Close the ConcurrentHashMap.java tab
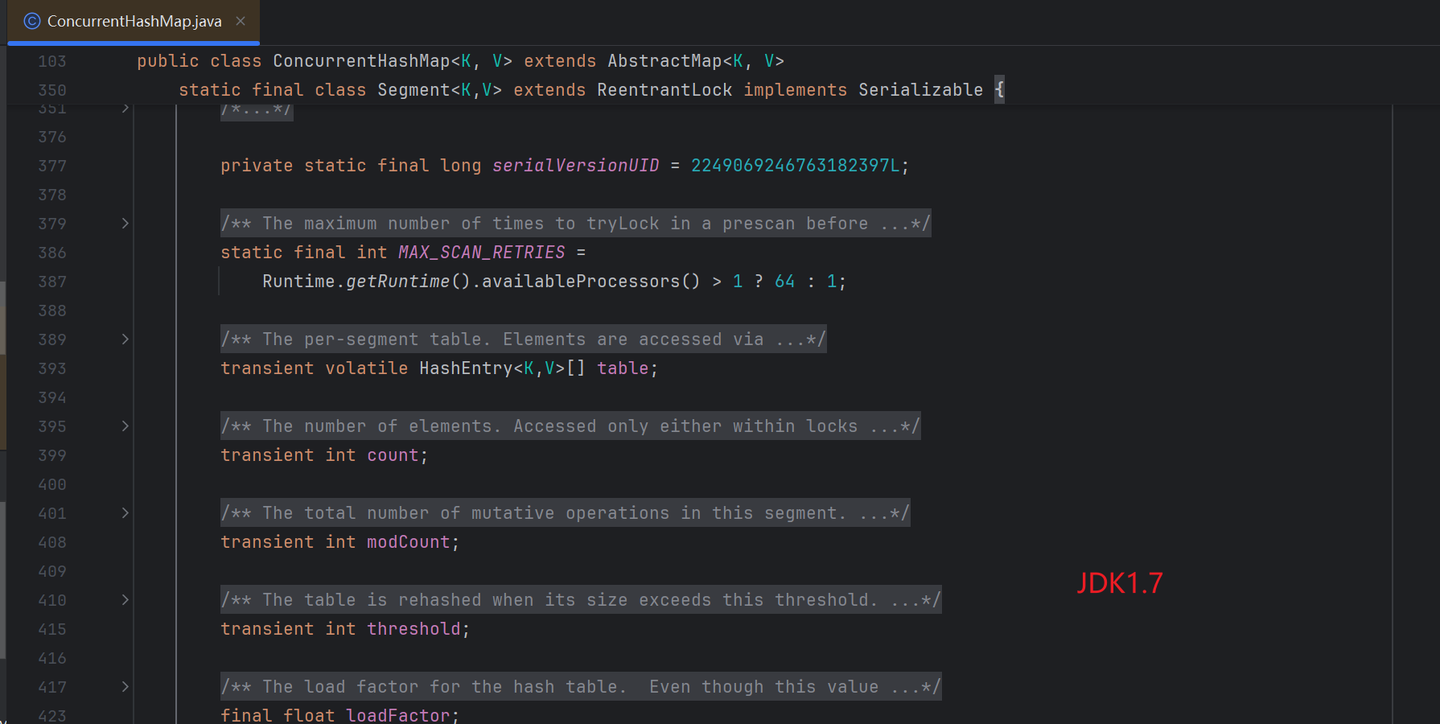Viewport: 1440px width, 724px height. (x=241, y=21)
